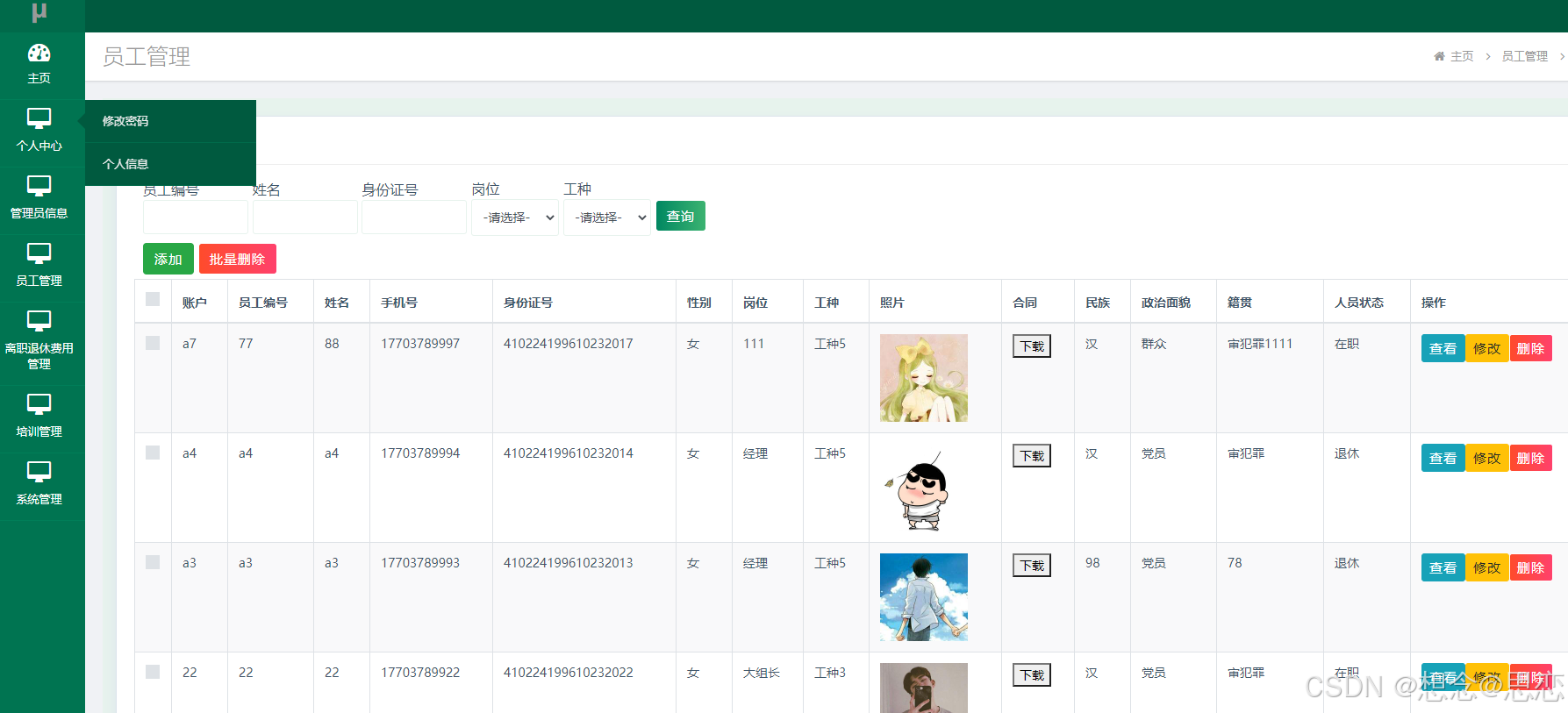Image resolution: width=1568 pixels, height=713 pixels.
Task: Click 查看 for employee a4
Action: [x=1443, y=458]
